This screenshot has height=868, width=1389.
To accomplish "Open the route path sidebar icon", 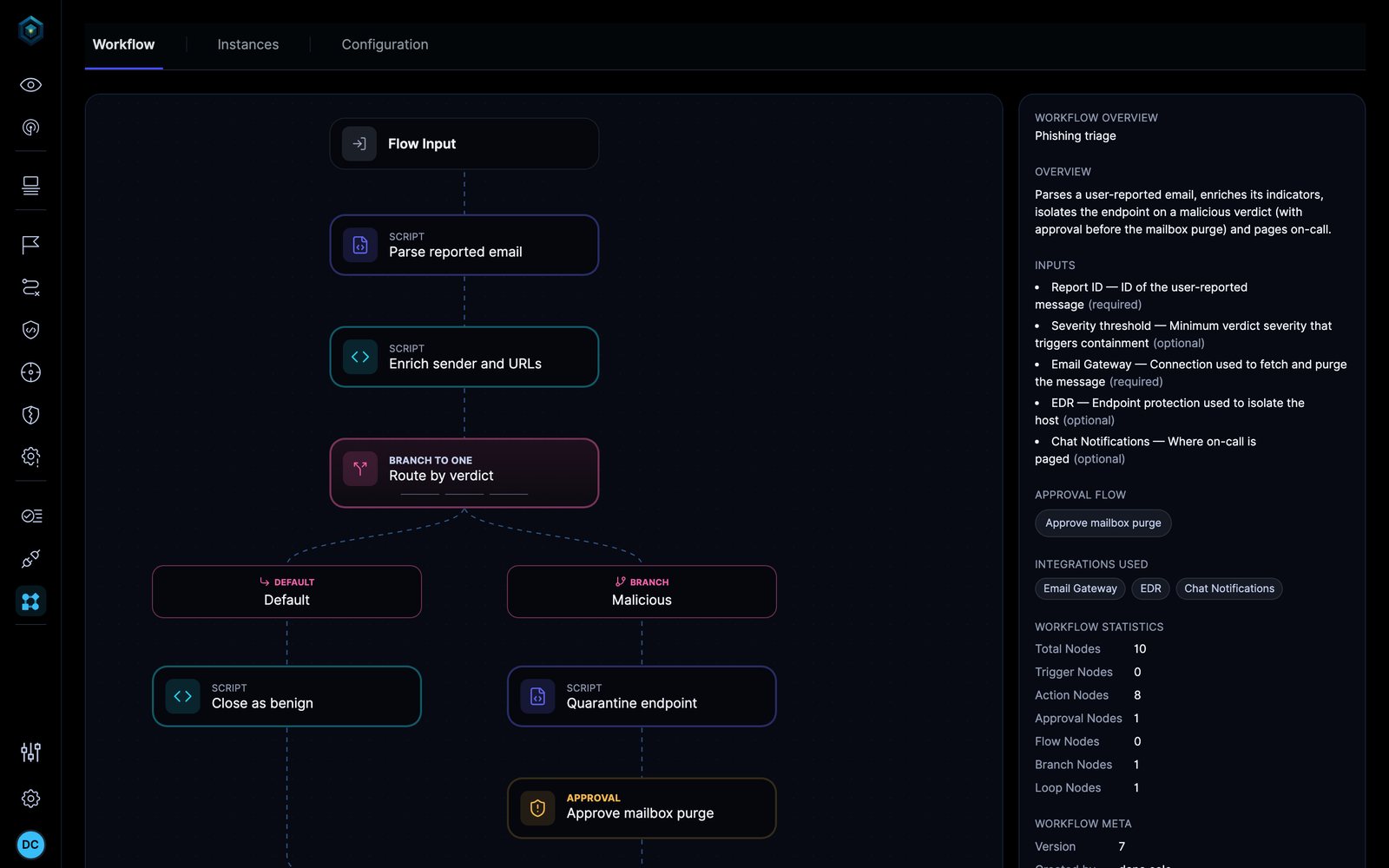I will click(30, 287).
